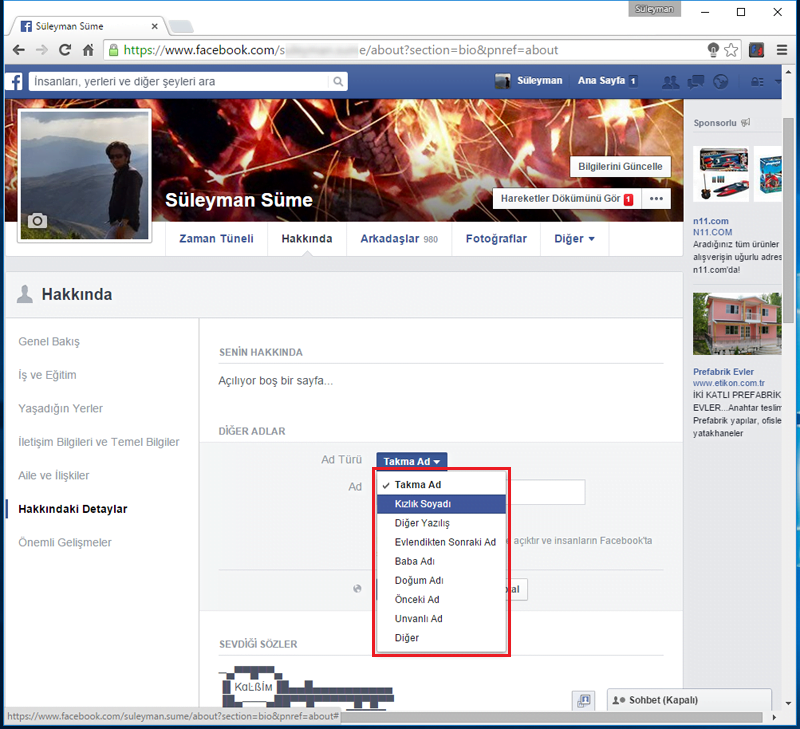Open the Messages icon in the top bar
The image size is (800, 729).
[695, 81]
